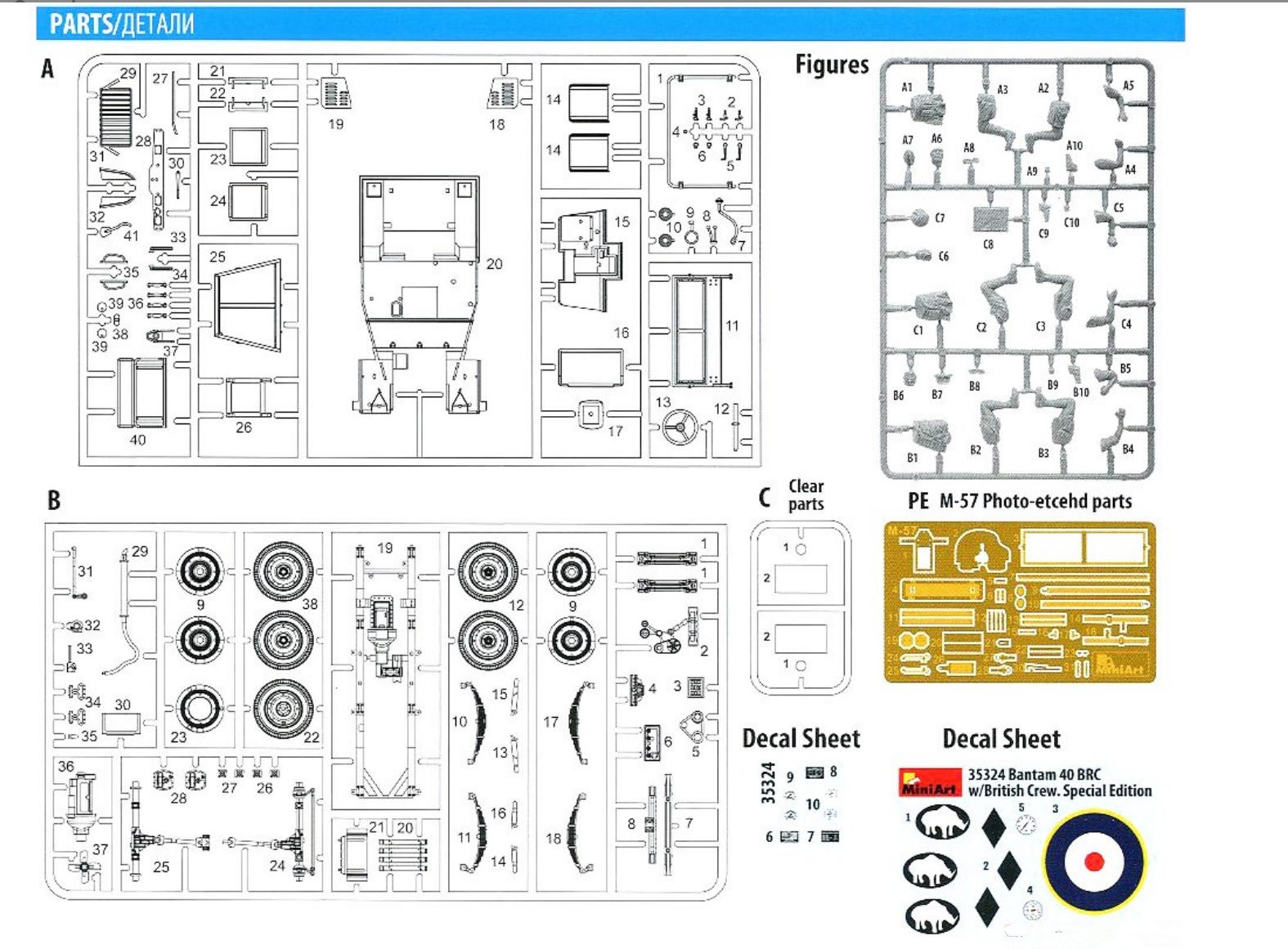Select linkage part 2 on sprue B
Image resolution: width=1288 pixels, height=949 pixels.
(x=671, y=630)
